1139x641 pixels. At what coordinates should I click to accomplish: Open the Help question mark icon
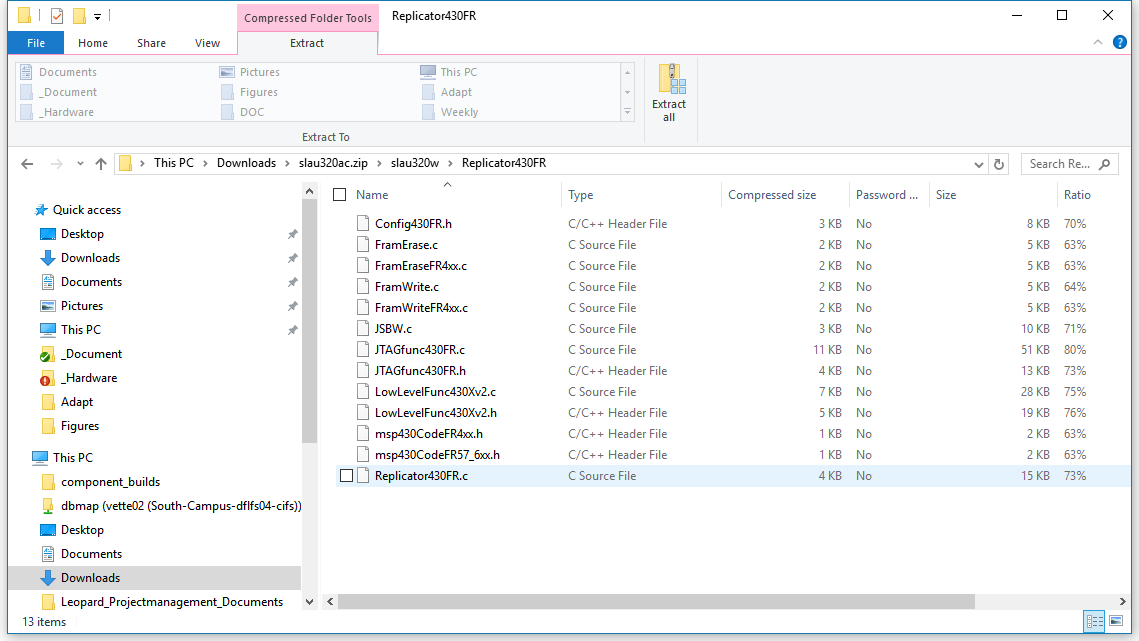point(1119,42)
